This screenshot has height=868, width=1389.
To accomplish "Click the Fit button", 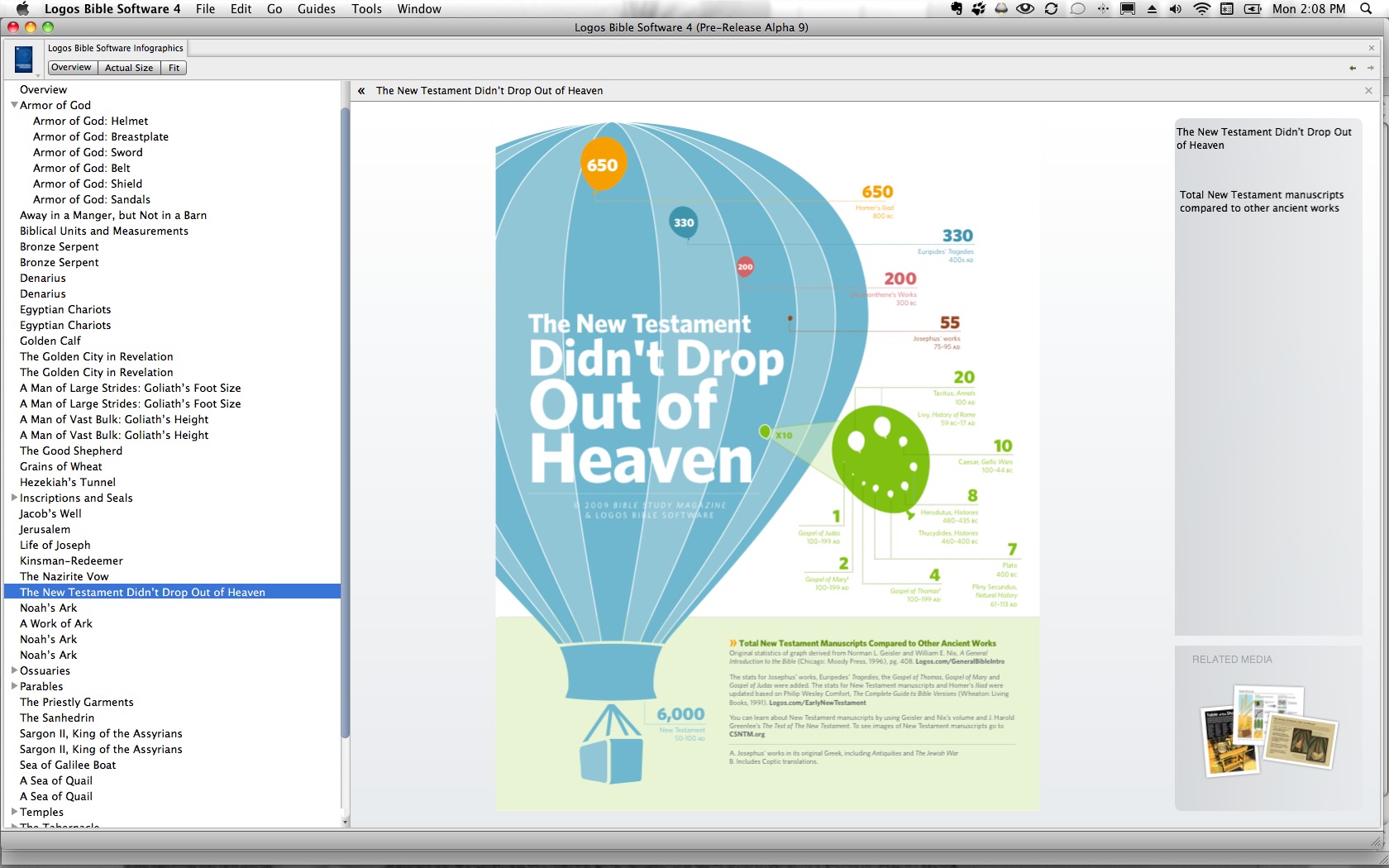I will (x=174, y=68).
